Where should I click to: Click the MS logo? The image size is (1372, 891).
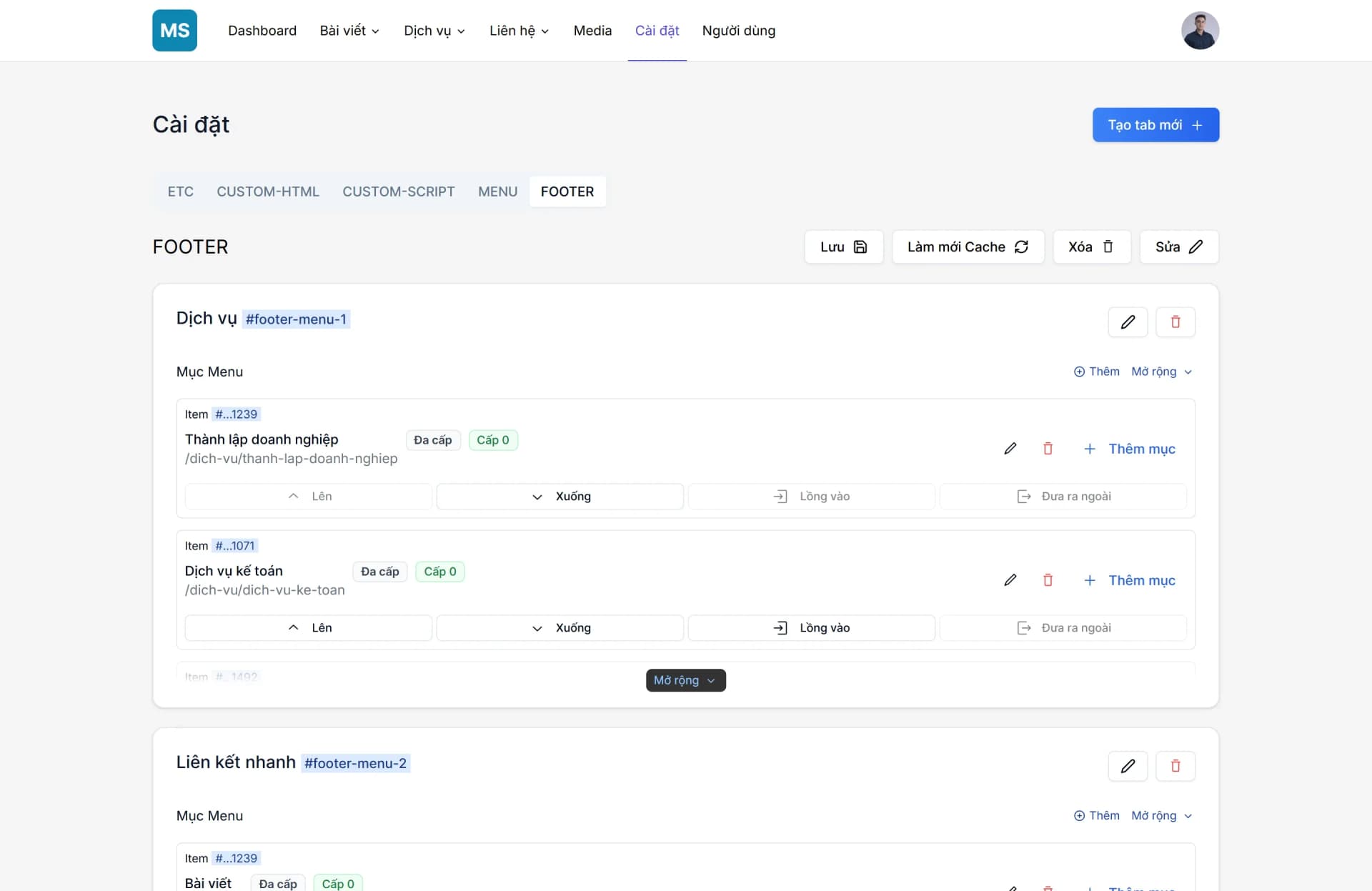(x=174, y=30)
